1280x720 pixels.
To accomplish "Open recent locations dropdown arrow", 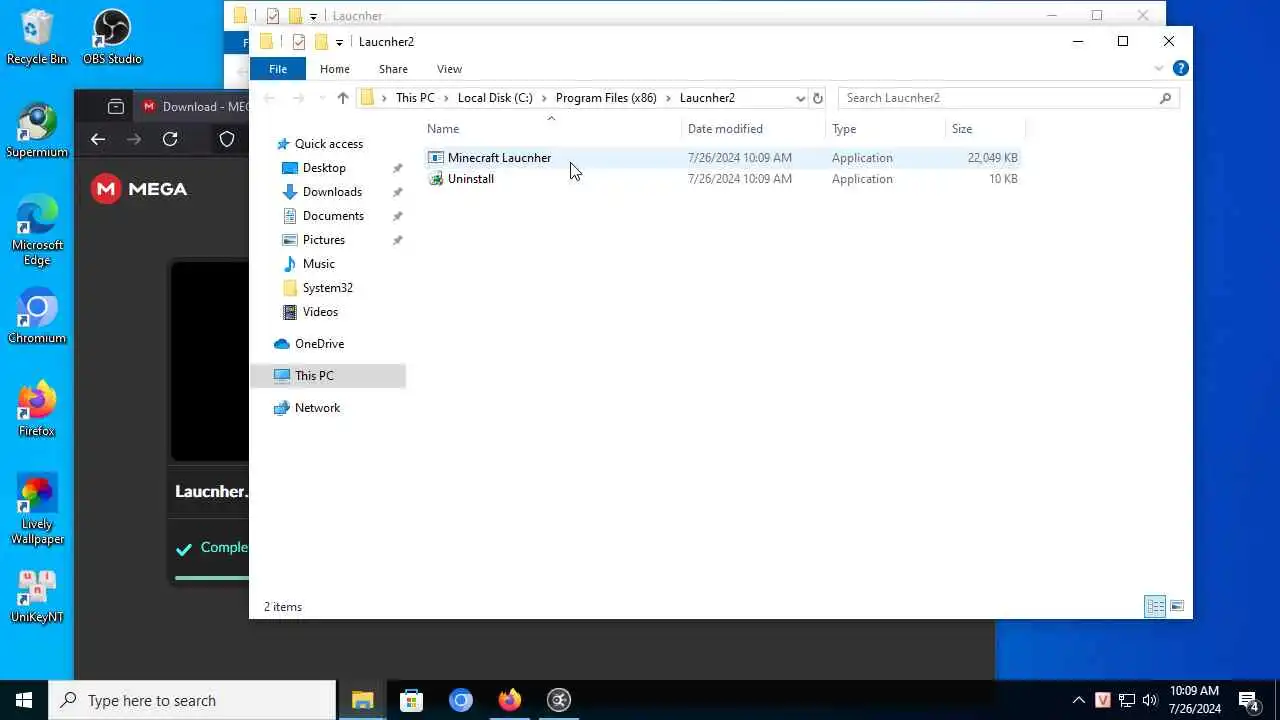I will (321, 98).
